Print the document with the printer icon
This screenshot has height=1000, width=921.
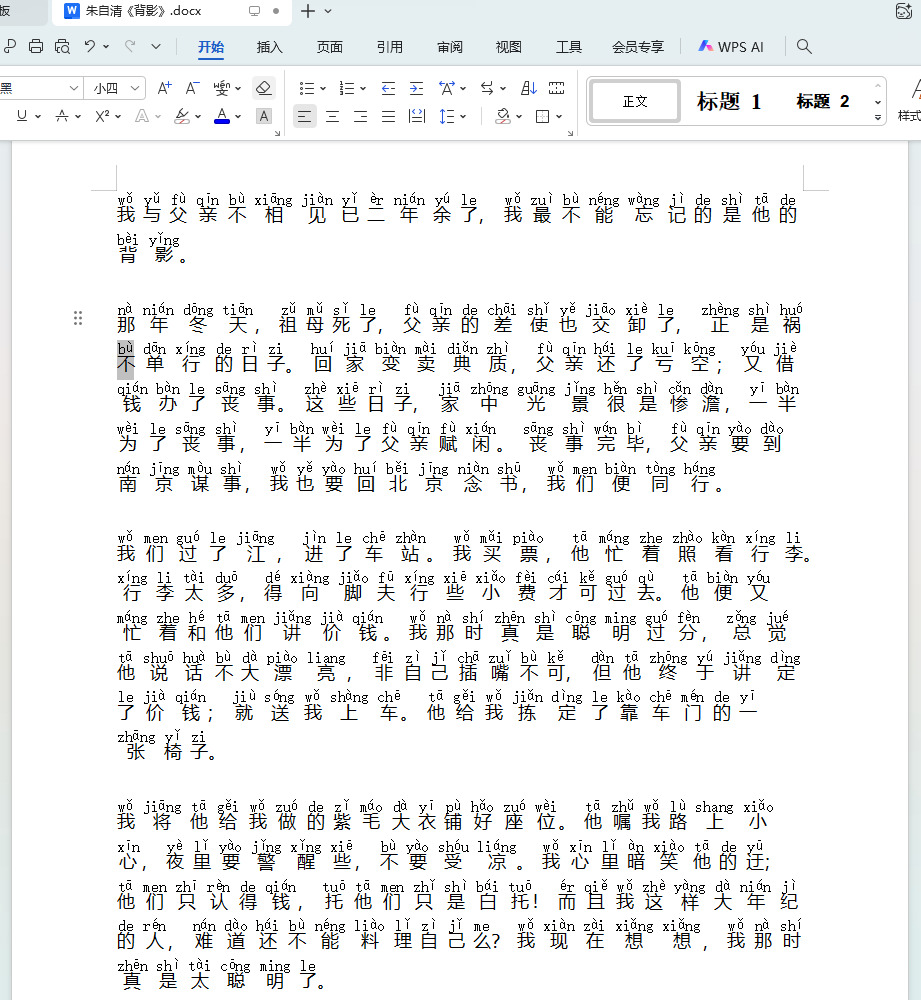click(x=36, y=46)
